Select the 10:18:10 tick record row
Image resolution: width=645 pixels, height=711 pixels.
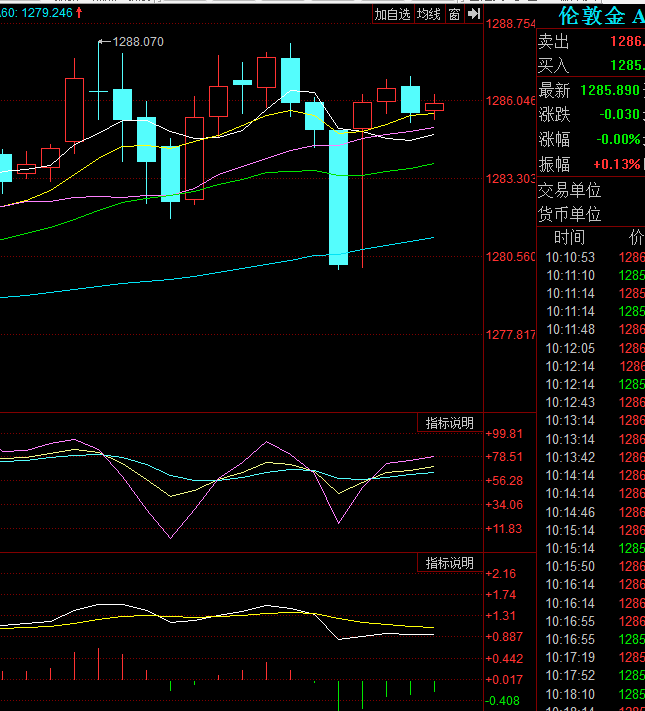pyautogui.click(x=591, y=694)
